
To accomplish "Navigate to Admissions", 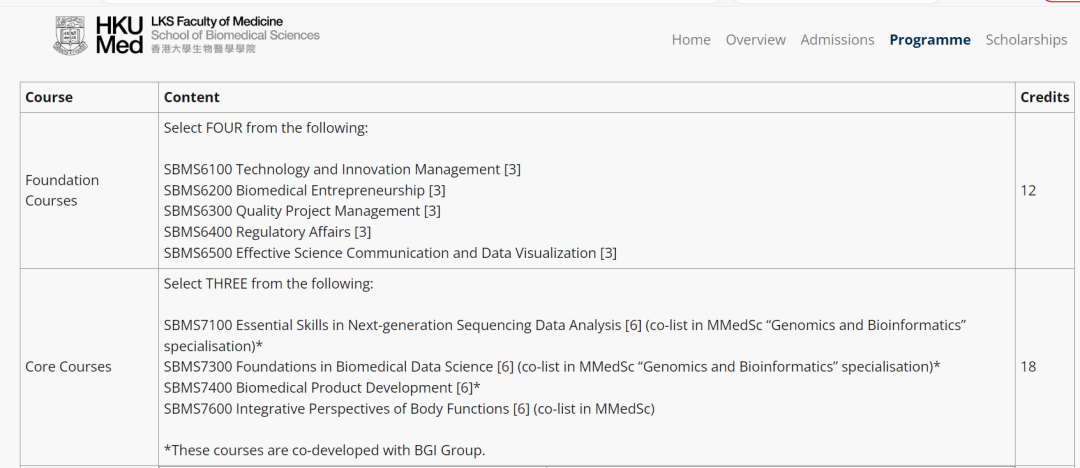I will pos(837,40).
